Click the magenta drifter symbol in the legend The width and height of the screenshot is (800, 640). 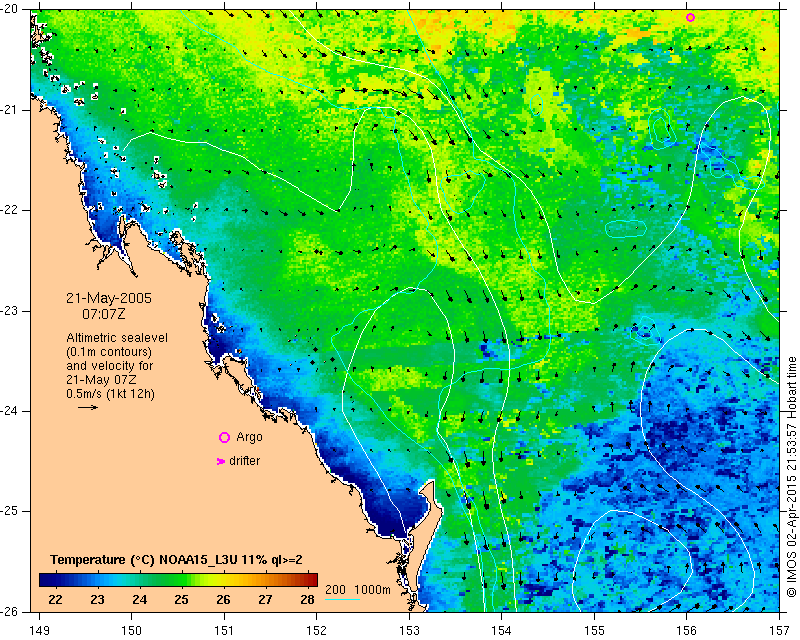click(221, 461)
